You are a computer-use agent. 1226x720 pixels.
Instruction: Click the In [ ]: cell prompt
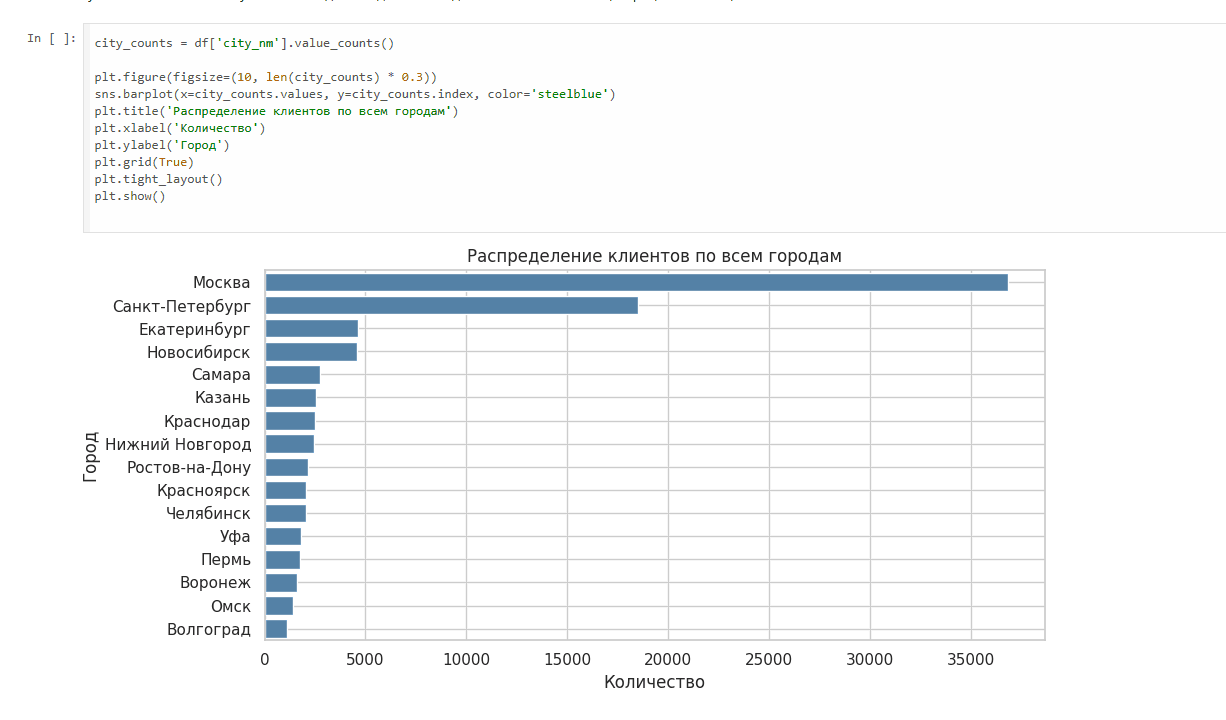[50, 39]
